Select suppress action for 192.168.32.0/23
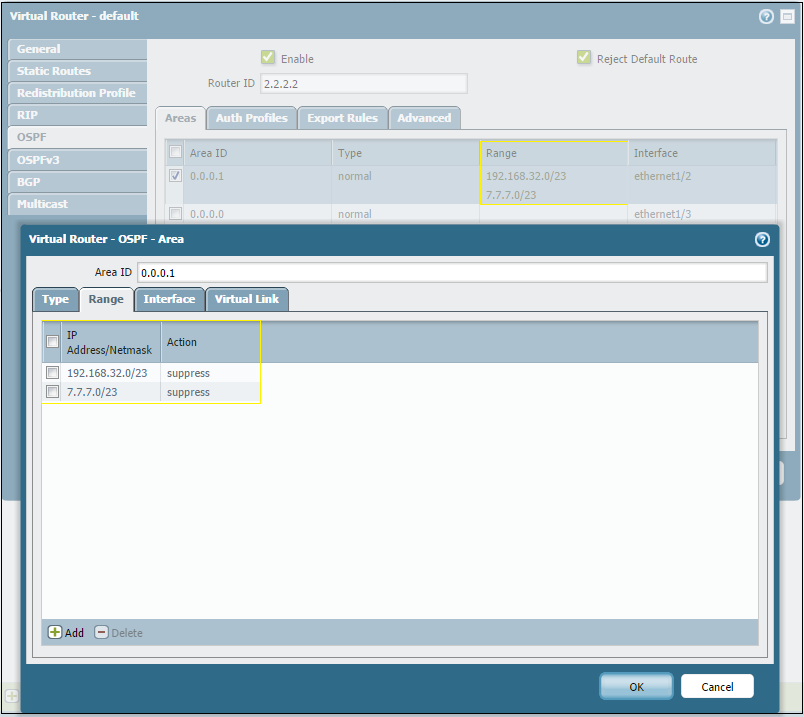804x717 pixels. click(x=188, y=373)
